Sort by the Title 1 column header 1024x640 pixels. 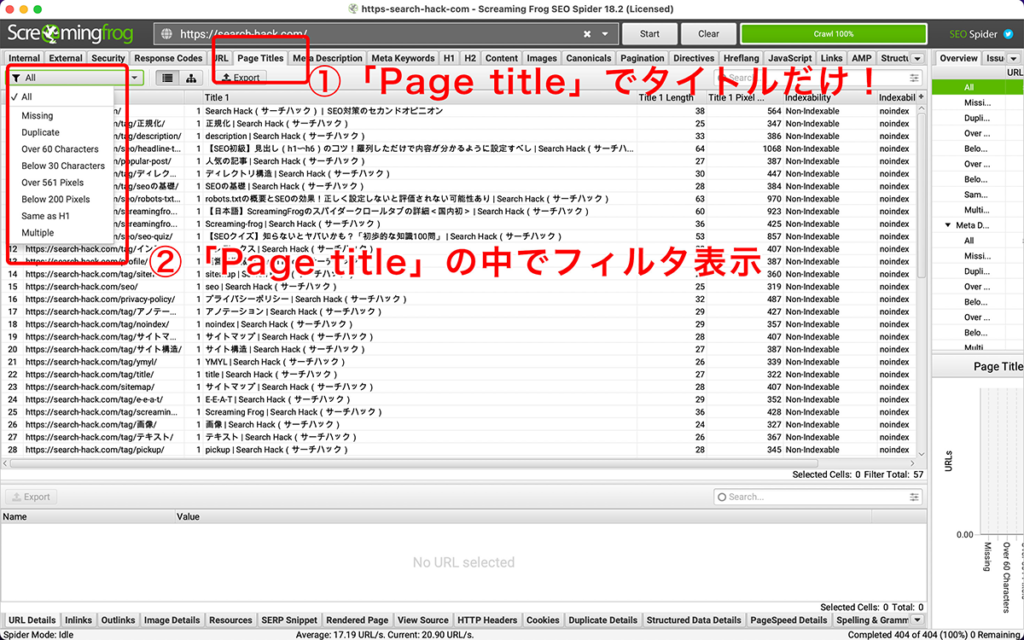(x=419, y=97)
